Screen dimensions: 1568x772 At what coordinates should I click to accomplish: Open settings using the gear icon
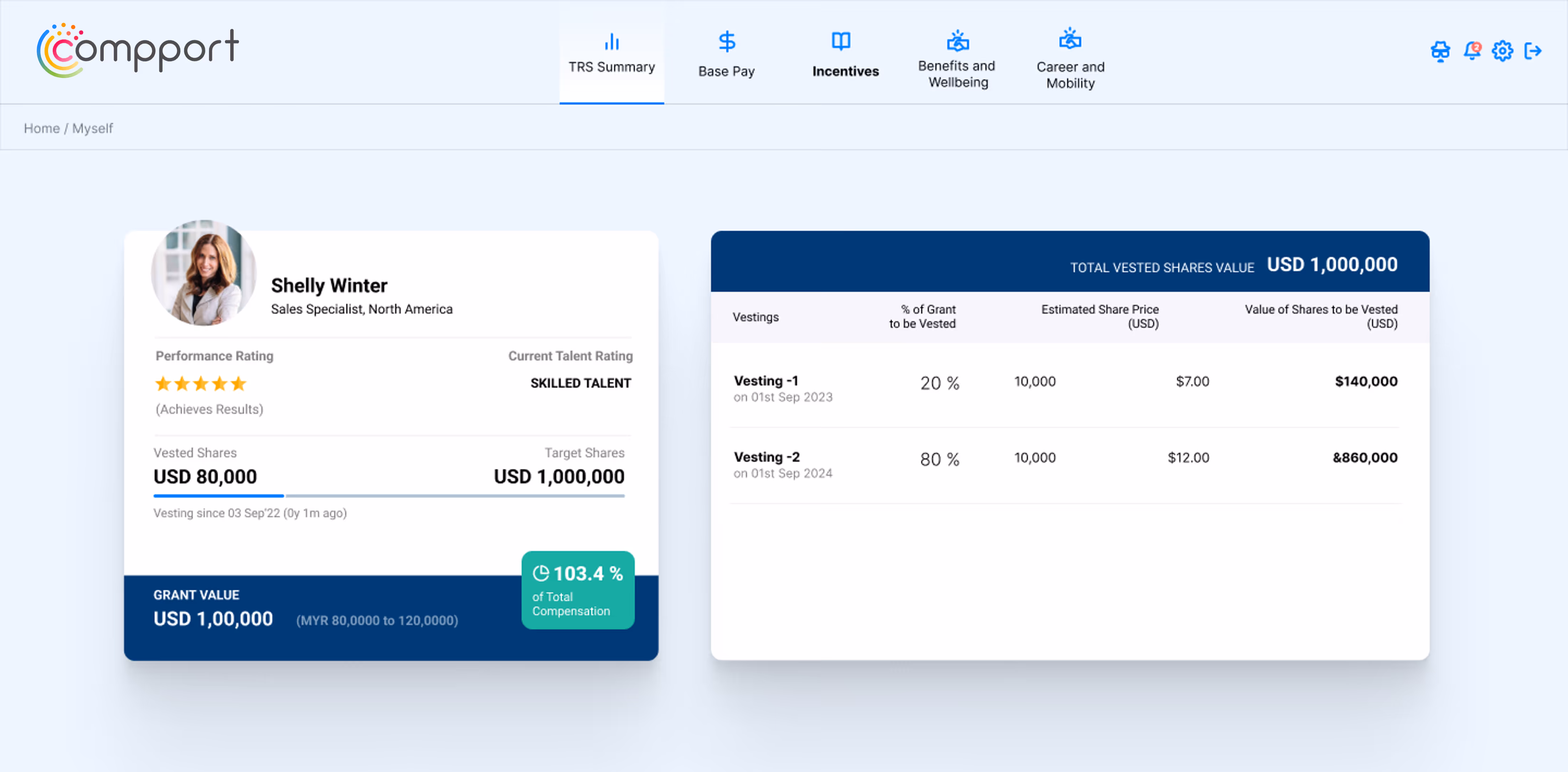[x=1502, y=51]
